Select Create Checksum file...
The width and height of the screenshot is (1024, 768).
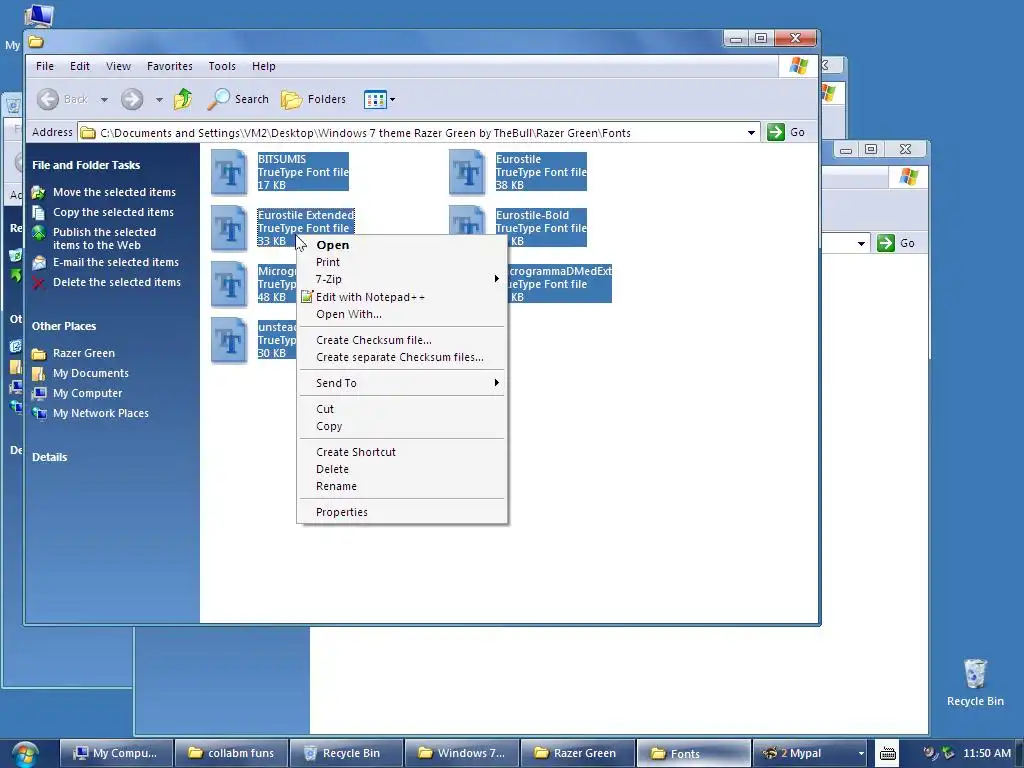[x=402, y=340]
